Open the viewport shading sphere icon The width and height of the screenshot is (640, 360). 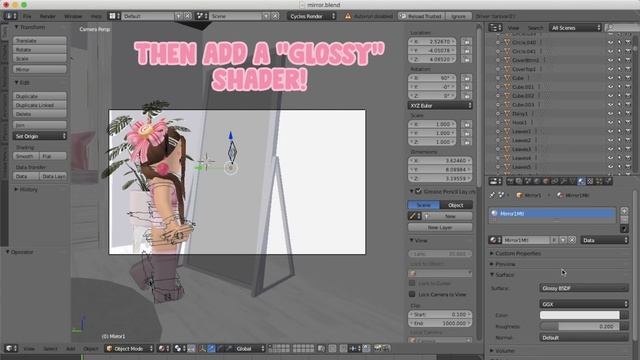pos(164,348)
